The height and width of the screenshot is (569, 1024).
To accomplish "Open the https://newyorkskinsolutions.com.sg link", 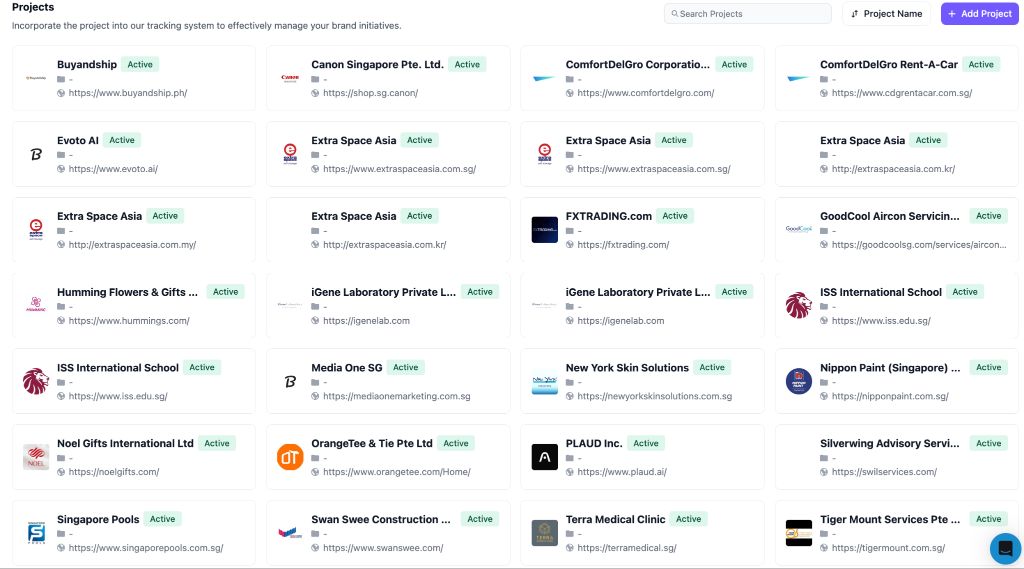I will point(654,396).
